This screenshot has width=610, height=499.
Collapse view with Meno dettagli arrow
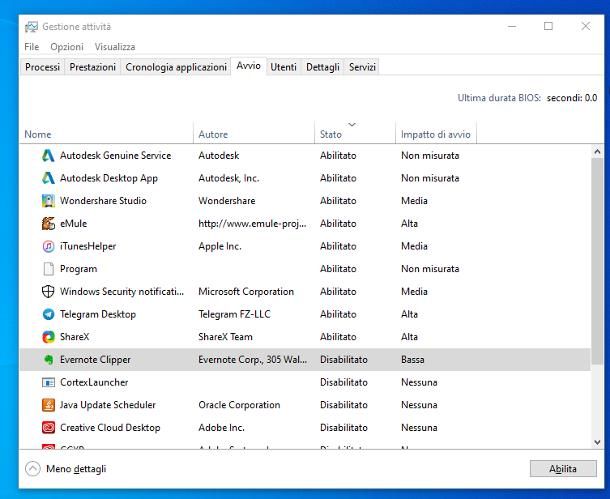click(x=33, y=469)
